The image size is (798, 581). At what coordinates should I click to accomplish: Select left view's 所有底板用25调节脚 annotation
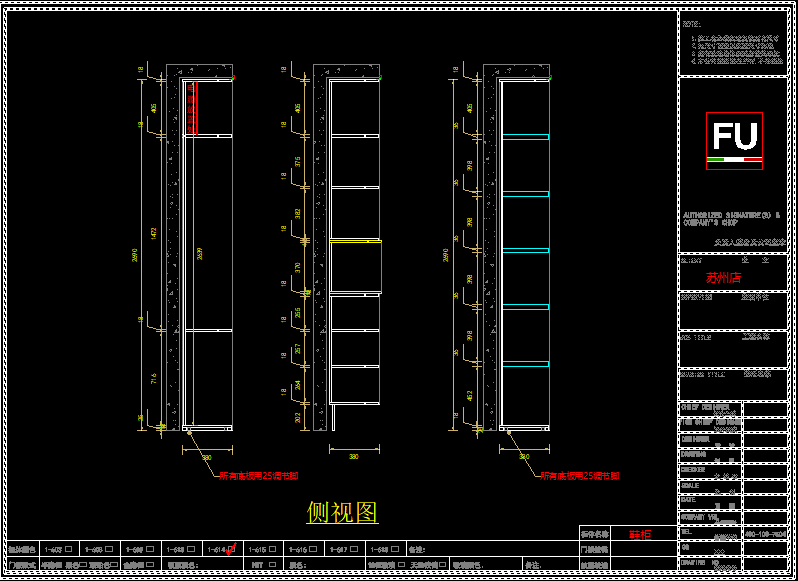point(258,476)
